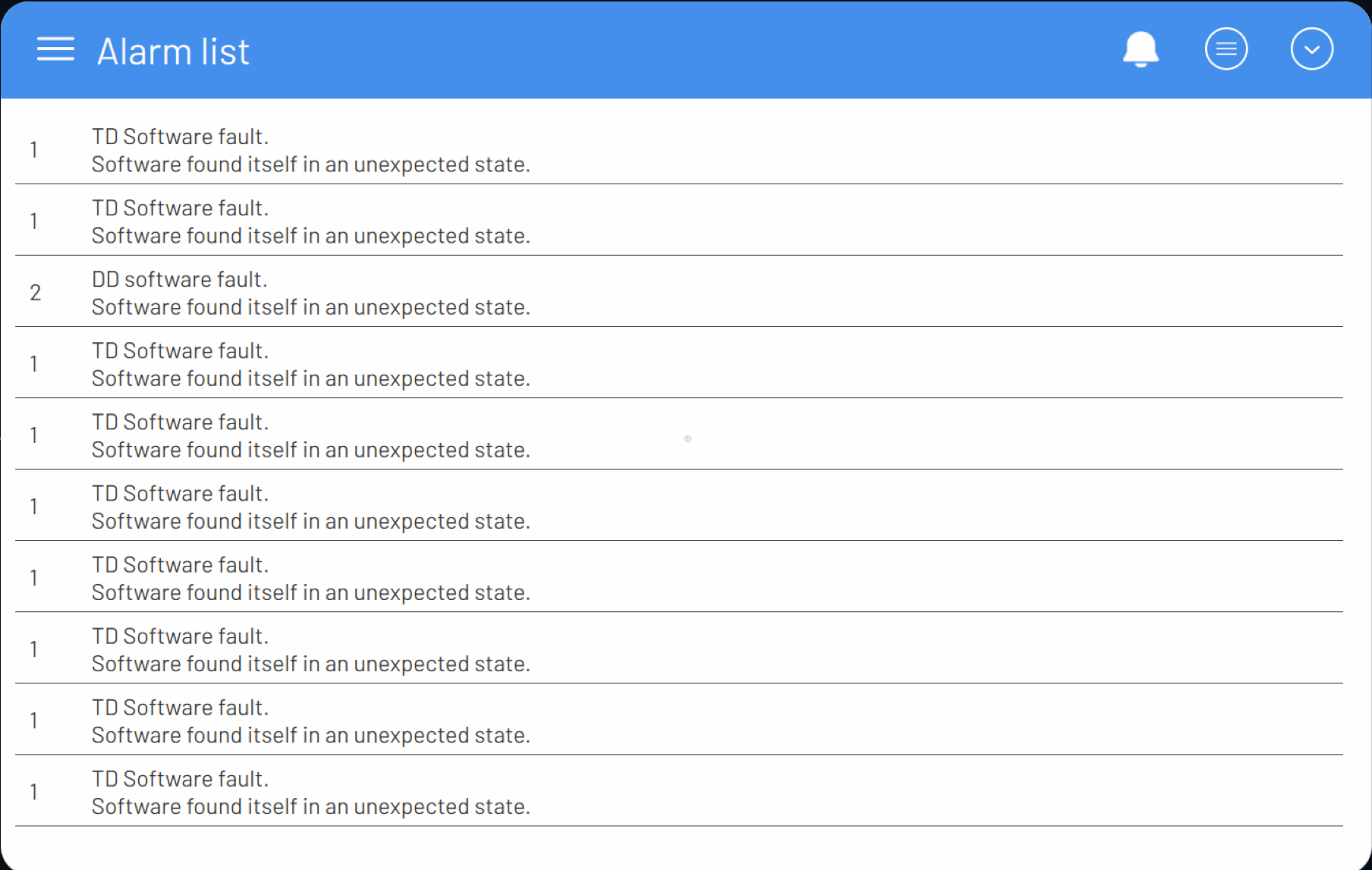1372x870 pixels.
Task: Select the seventh alarm in the list
Action: (x=180, y=565)
